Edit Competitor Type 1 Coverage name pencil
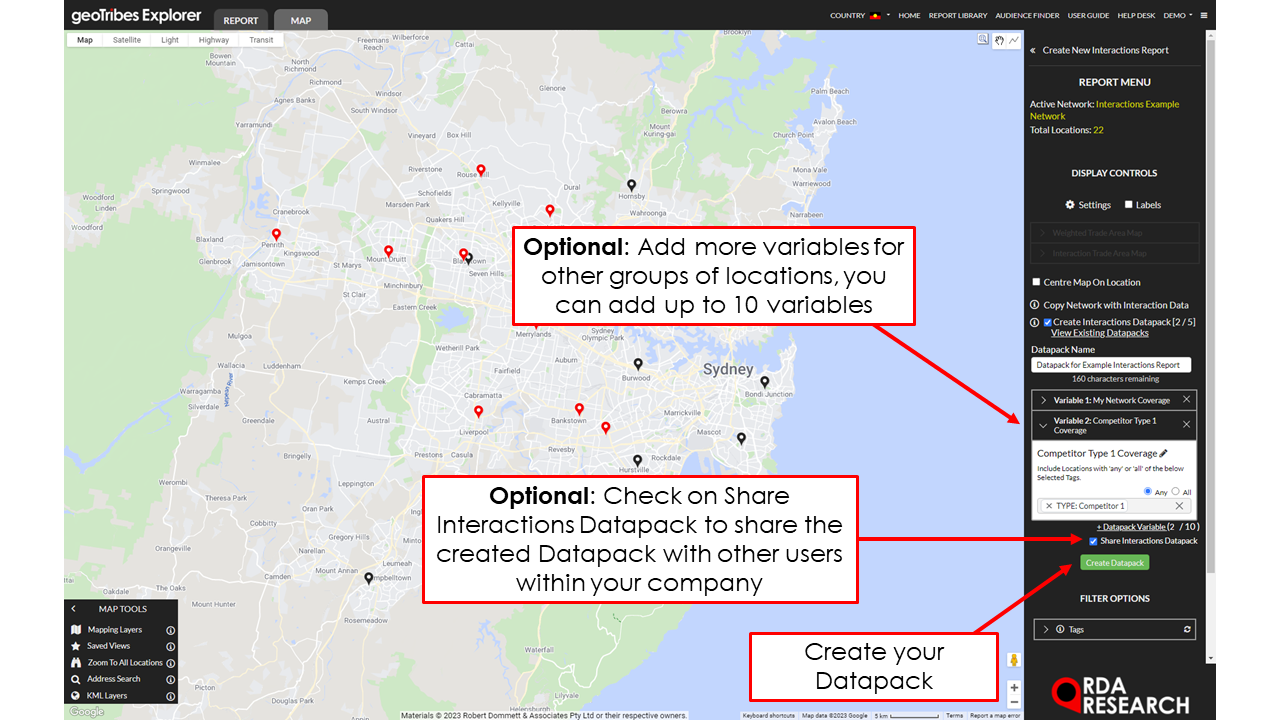This screenshot has width=1280, height=720. pyautogui.click(x=1163, y=453)
